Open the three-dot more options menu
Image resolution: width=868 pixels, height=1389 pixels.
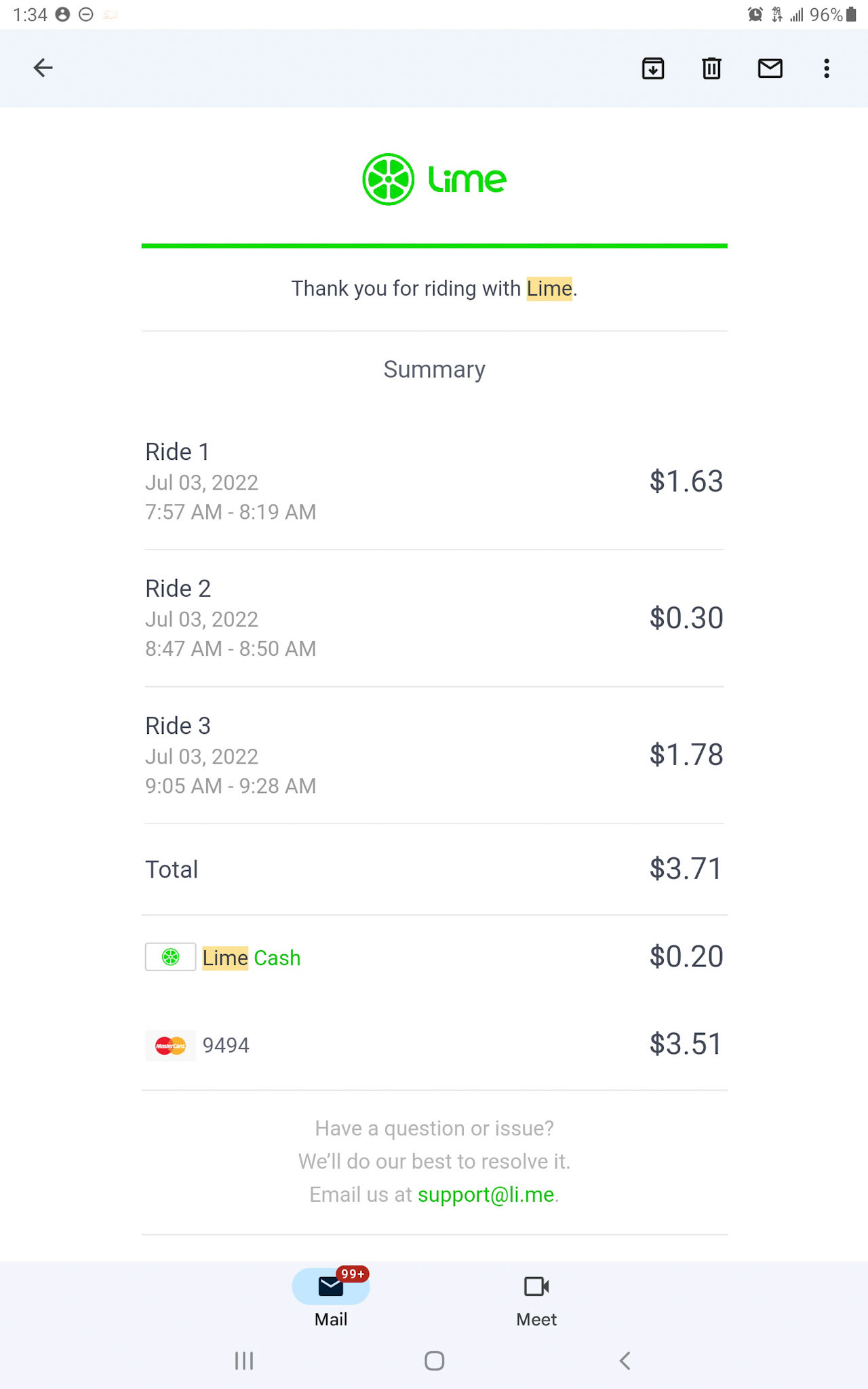pyautogui.click(x=826, y=68)
